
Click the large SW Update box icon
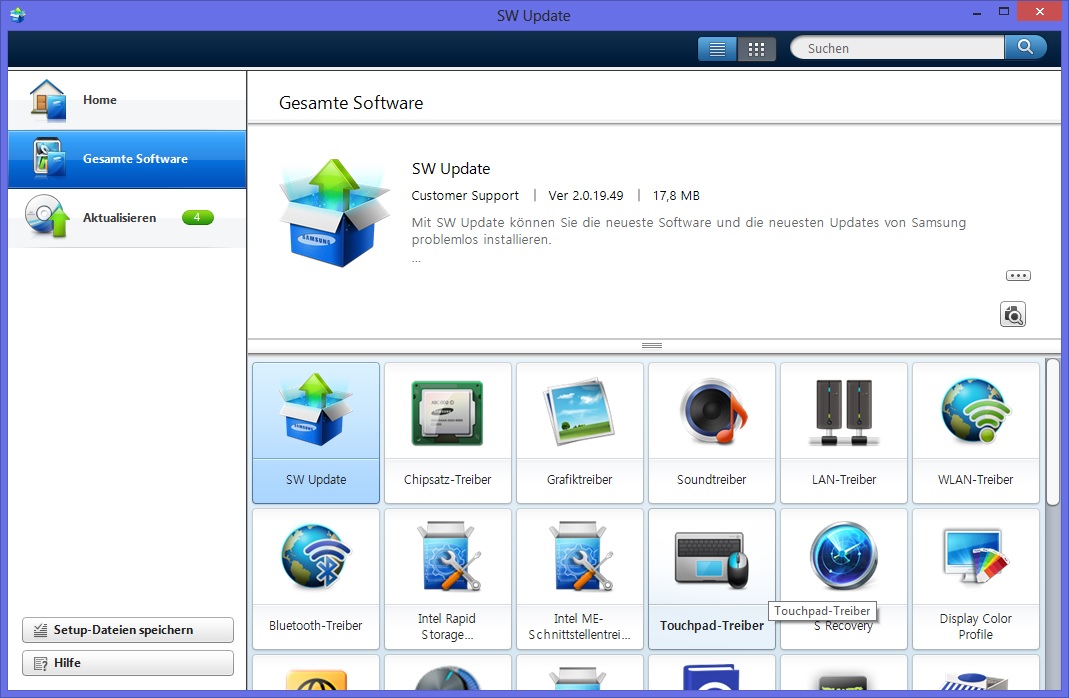pyautogui.click(x=335, y=213)
